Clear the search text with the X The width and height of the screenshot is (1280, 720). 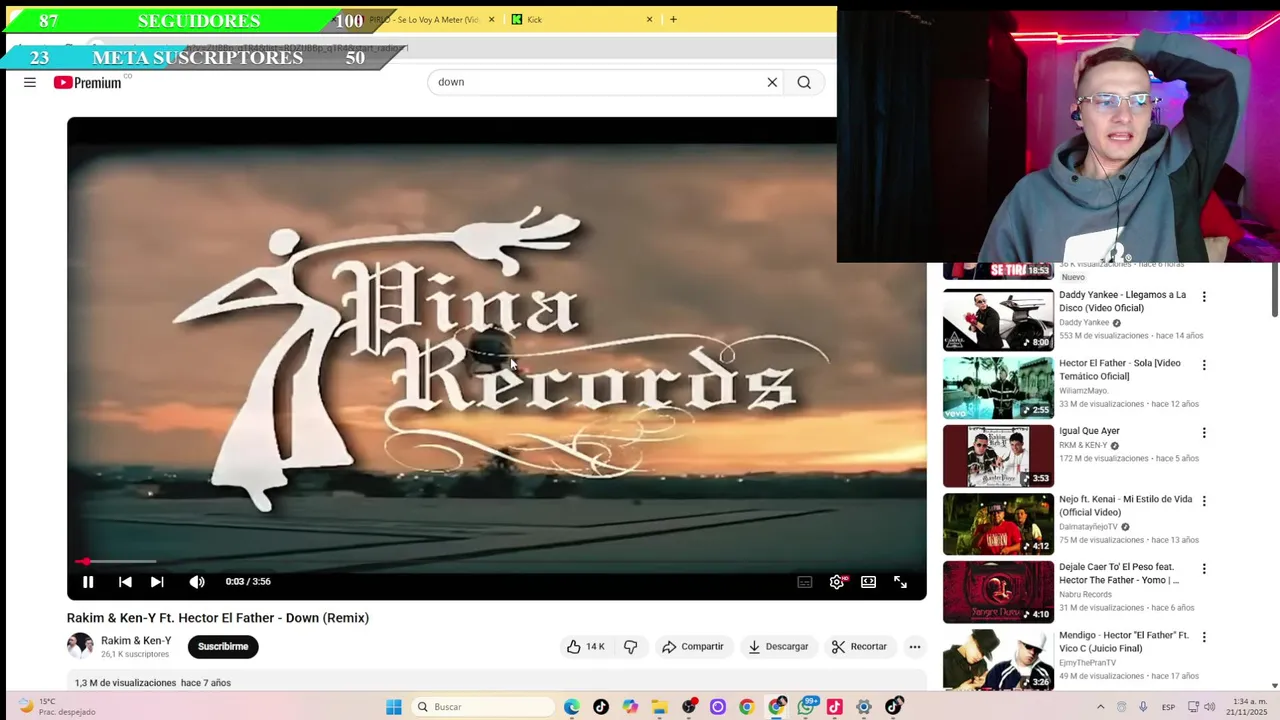(x=772, y=82)
